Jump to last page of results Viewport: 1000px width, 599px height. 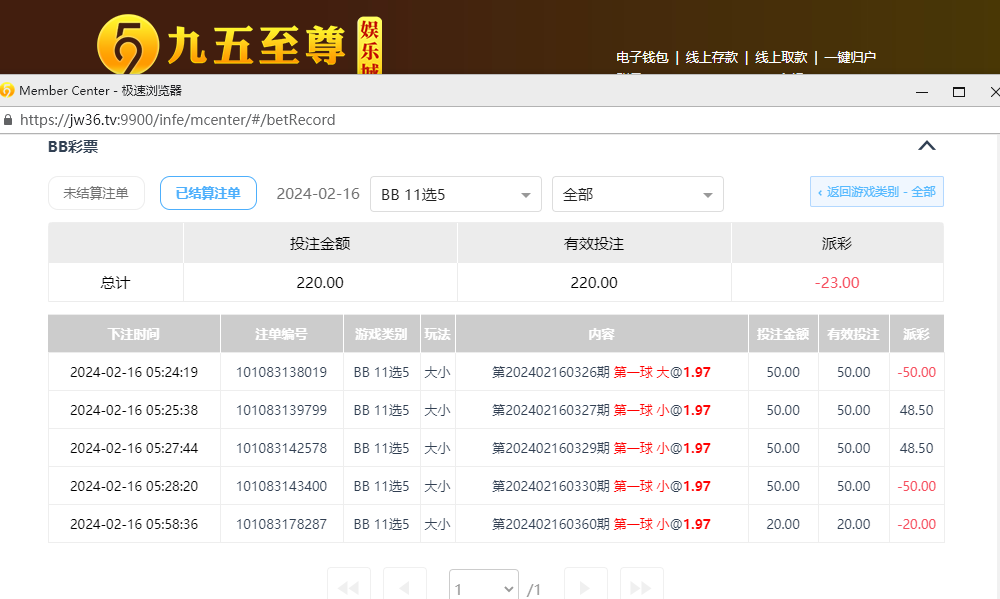641,588
